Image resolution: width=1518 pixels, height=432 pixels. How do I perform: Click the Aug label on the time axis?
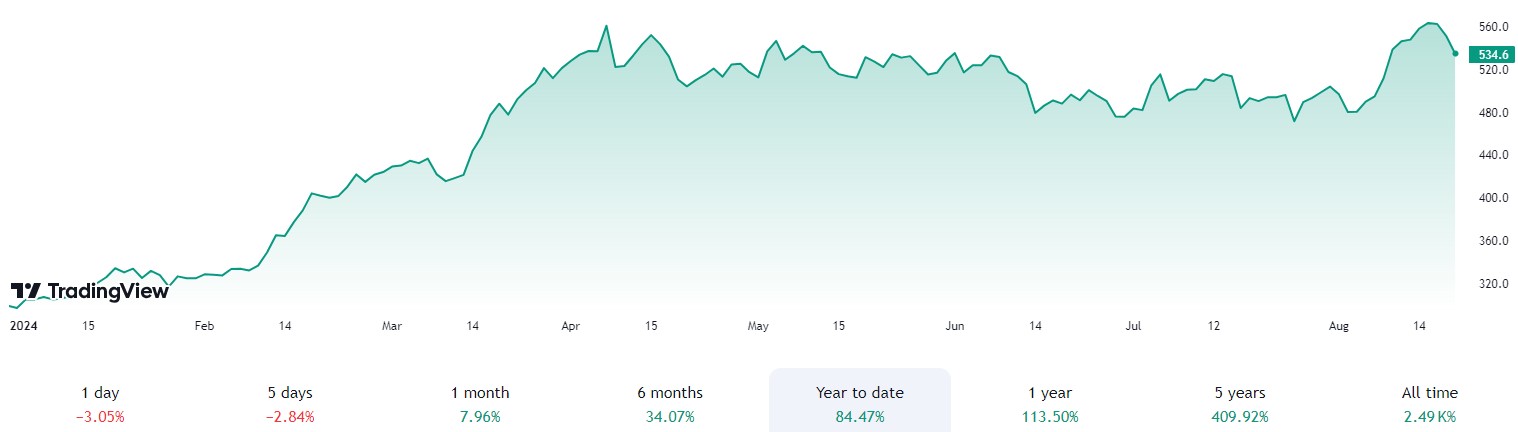tap(1341, 326)
